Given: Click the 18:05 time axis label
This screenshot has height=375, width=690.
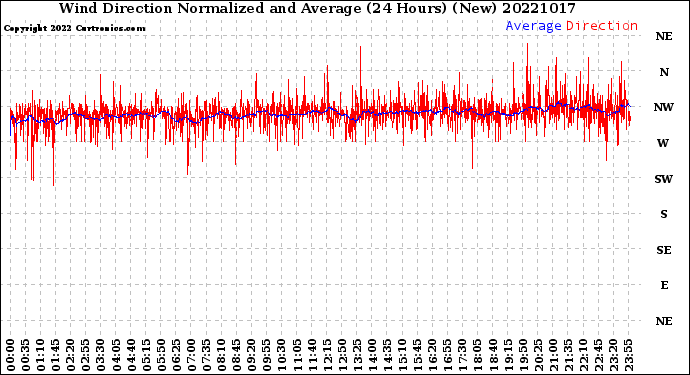Looking at the screenshot, I should coord(478,355).
